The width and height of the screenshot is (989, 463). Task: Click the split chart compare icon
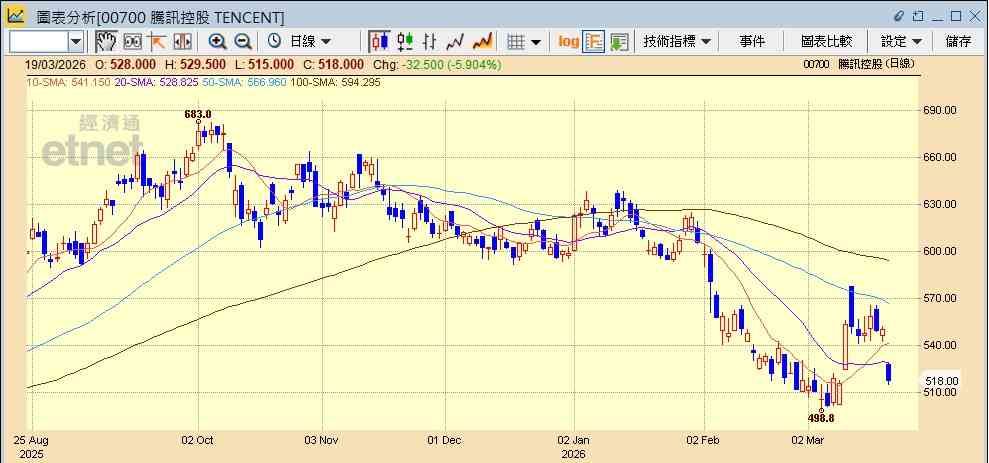pos(182,42)
